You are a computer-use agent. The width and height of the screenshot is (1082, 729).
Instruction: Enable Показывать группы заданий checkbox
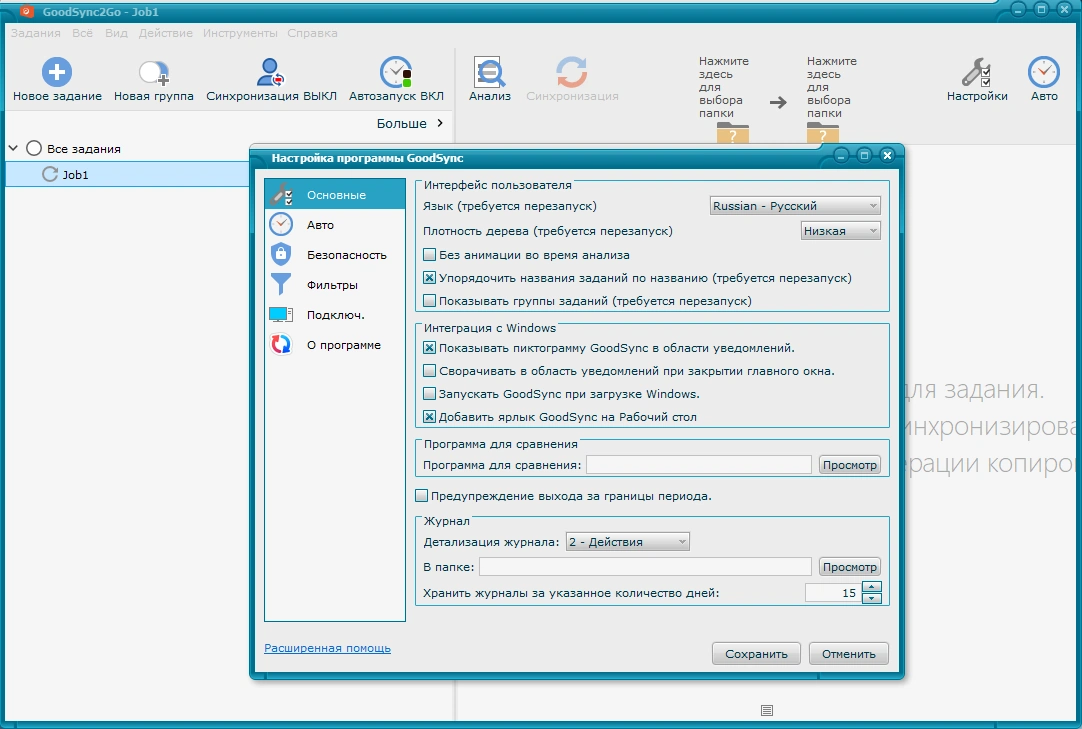coord(429,301)
